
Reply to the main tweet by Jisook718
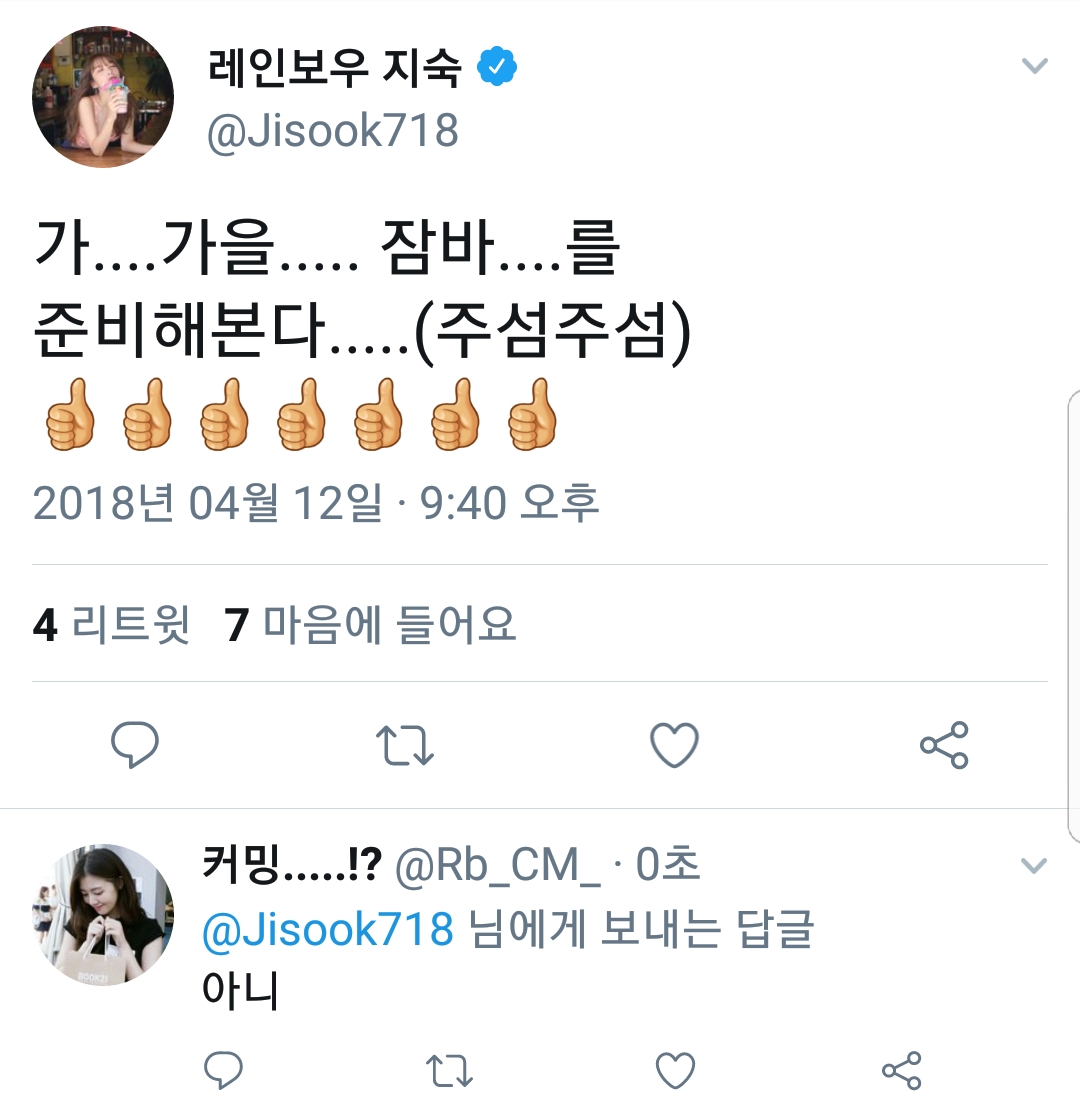click(x=134, y=745)
